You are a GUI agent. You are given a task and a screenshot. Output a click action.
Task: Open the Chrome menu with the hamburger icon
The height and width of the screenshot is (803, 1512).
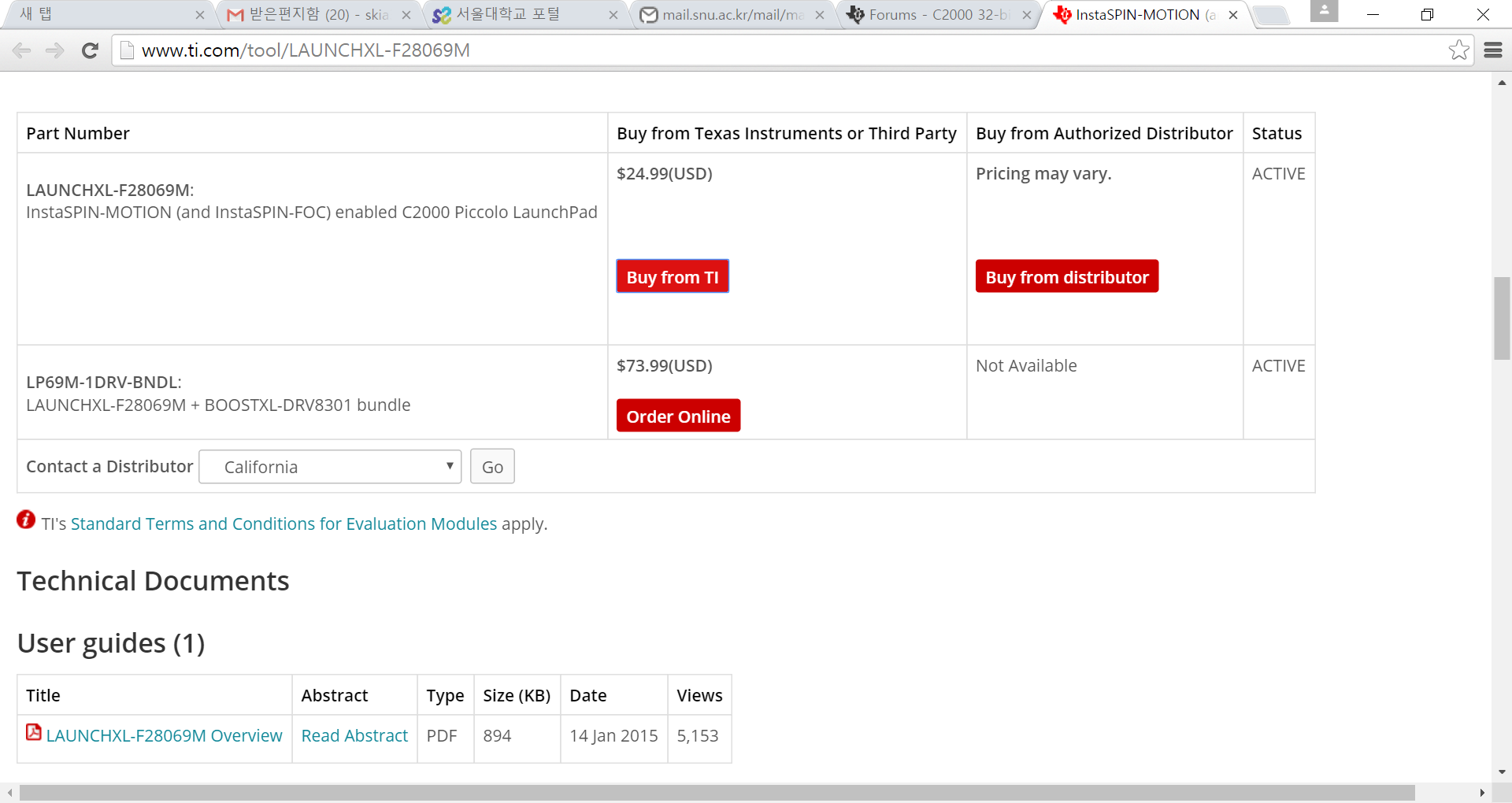click(1494, 50)
